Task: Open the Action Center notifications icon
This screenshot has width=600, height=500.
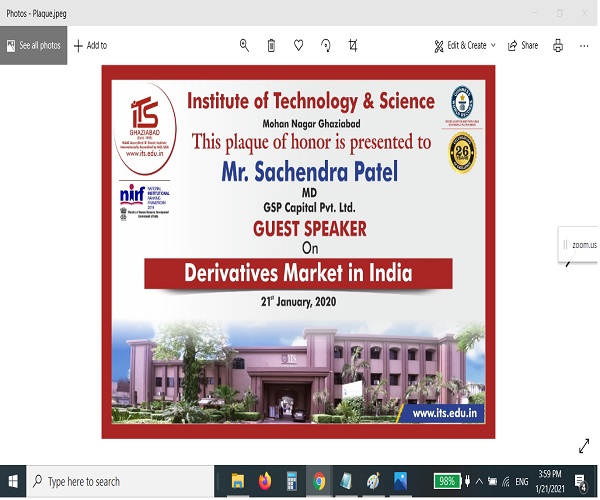Action: pos(580,482)
